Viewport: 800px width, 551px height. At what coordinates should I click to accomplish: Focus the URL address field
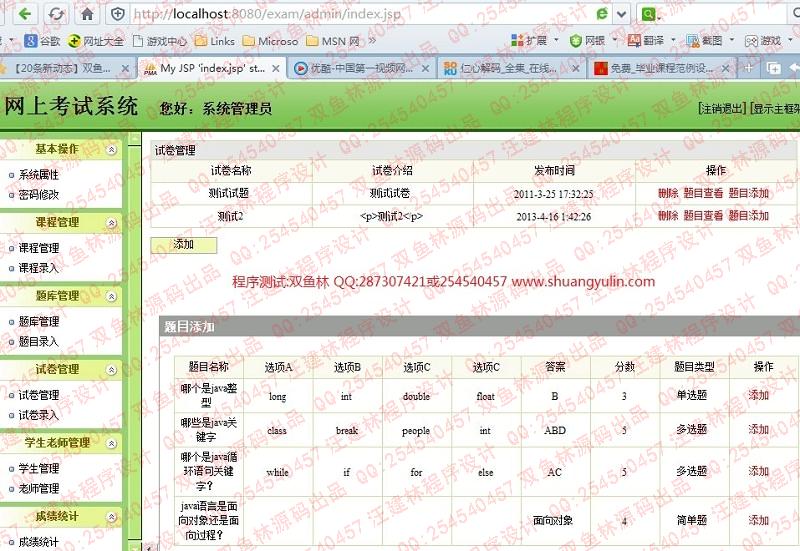coord(357,14)
